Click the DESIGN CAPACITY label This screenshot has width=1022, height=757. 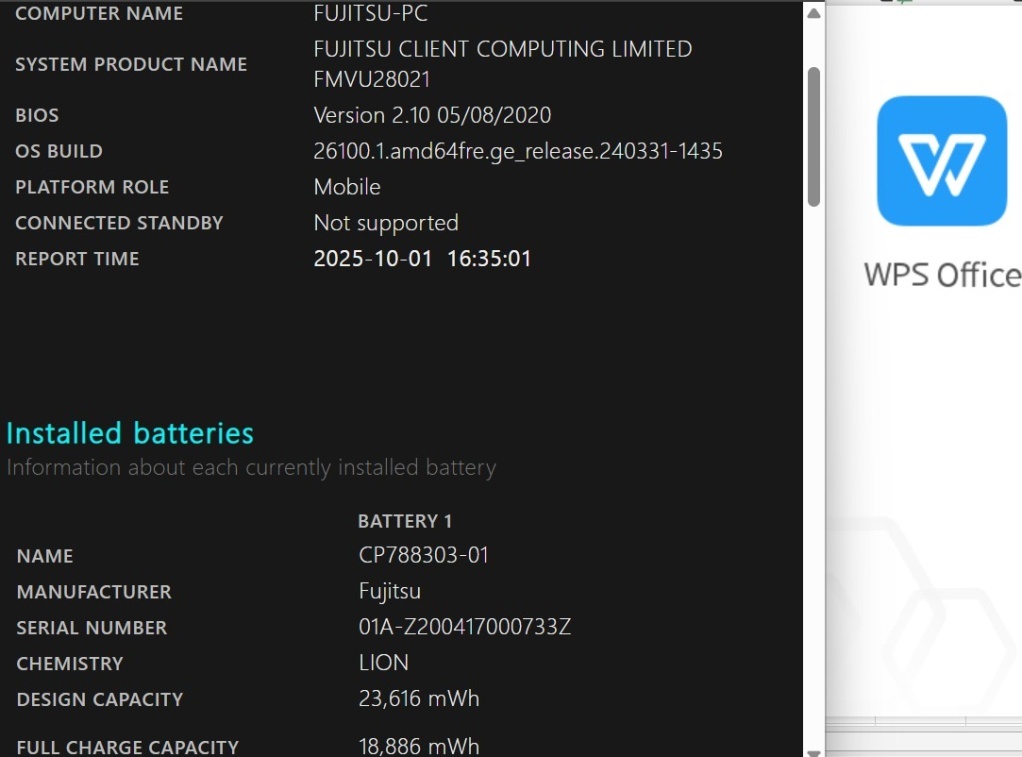click(100, 700)
